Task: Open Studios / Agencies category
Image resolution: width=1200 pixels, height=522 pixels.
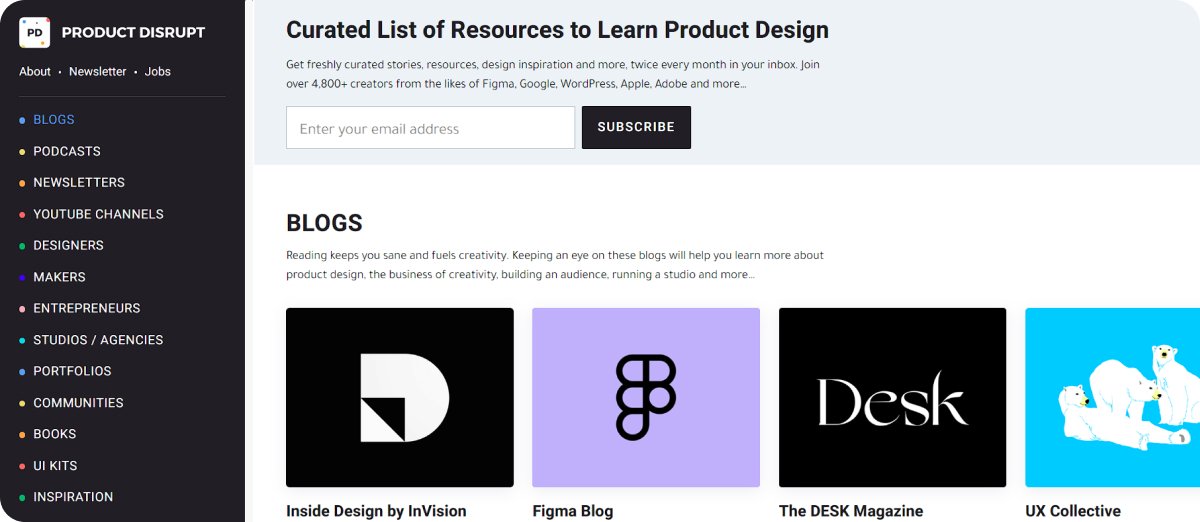Action: coord(98,340)
